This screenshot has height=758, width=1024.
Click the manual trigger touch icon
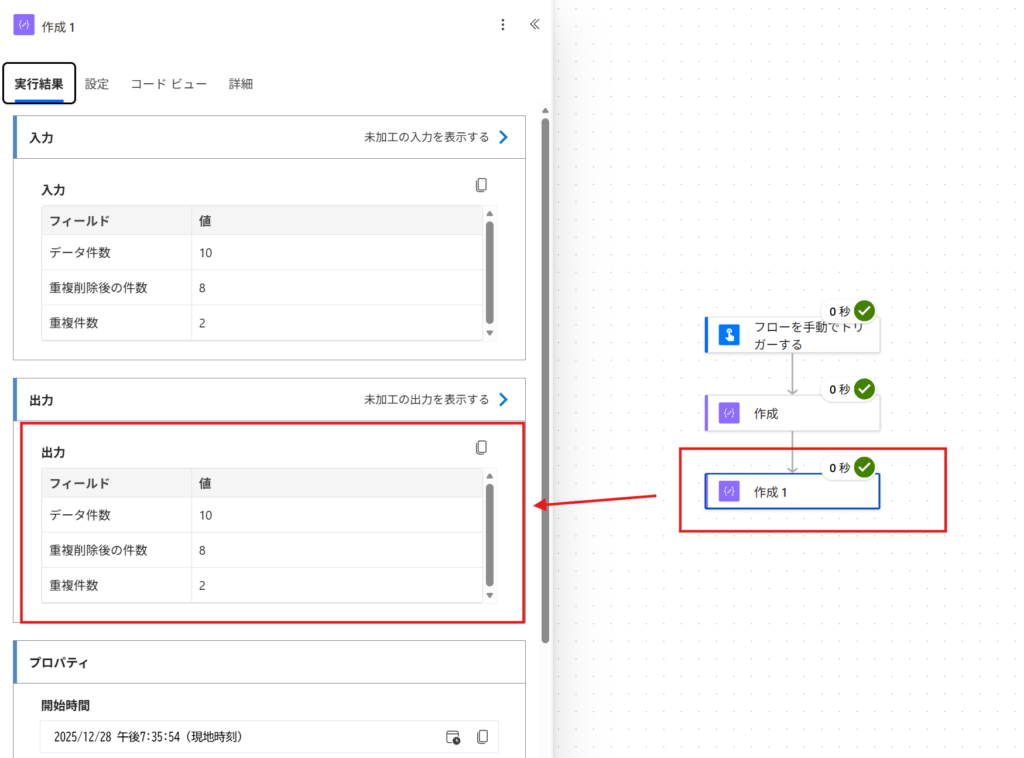click(x=729, y=336)
